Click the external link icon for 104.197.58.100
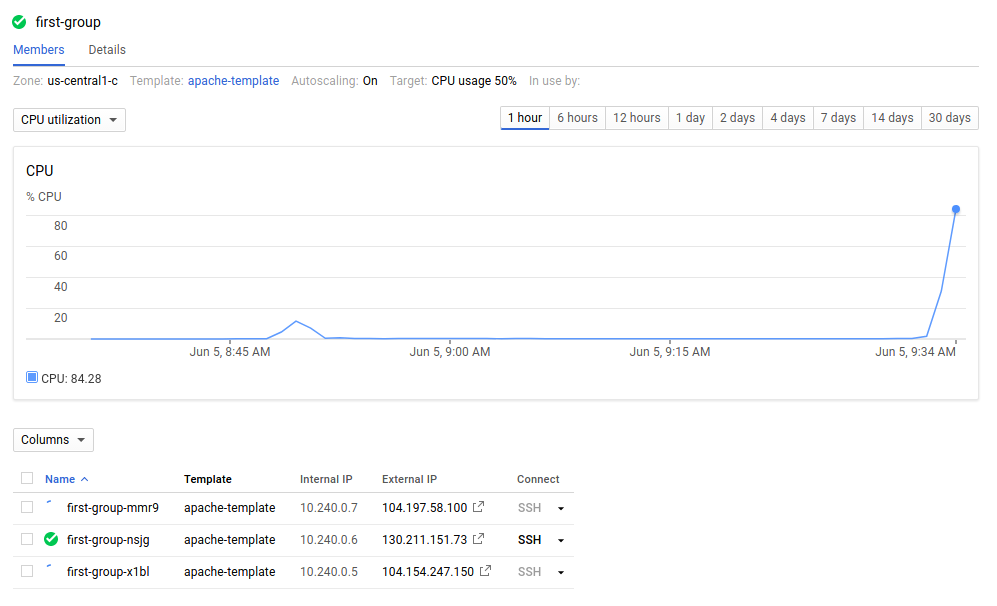This screenshot has height=606, width=997. (478, 507)
